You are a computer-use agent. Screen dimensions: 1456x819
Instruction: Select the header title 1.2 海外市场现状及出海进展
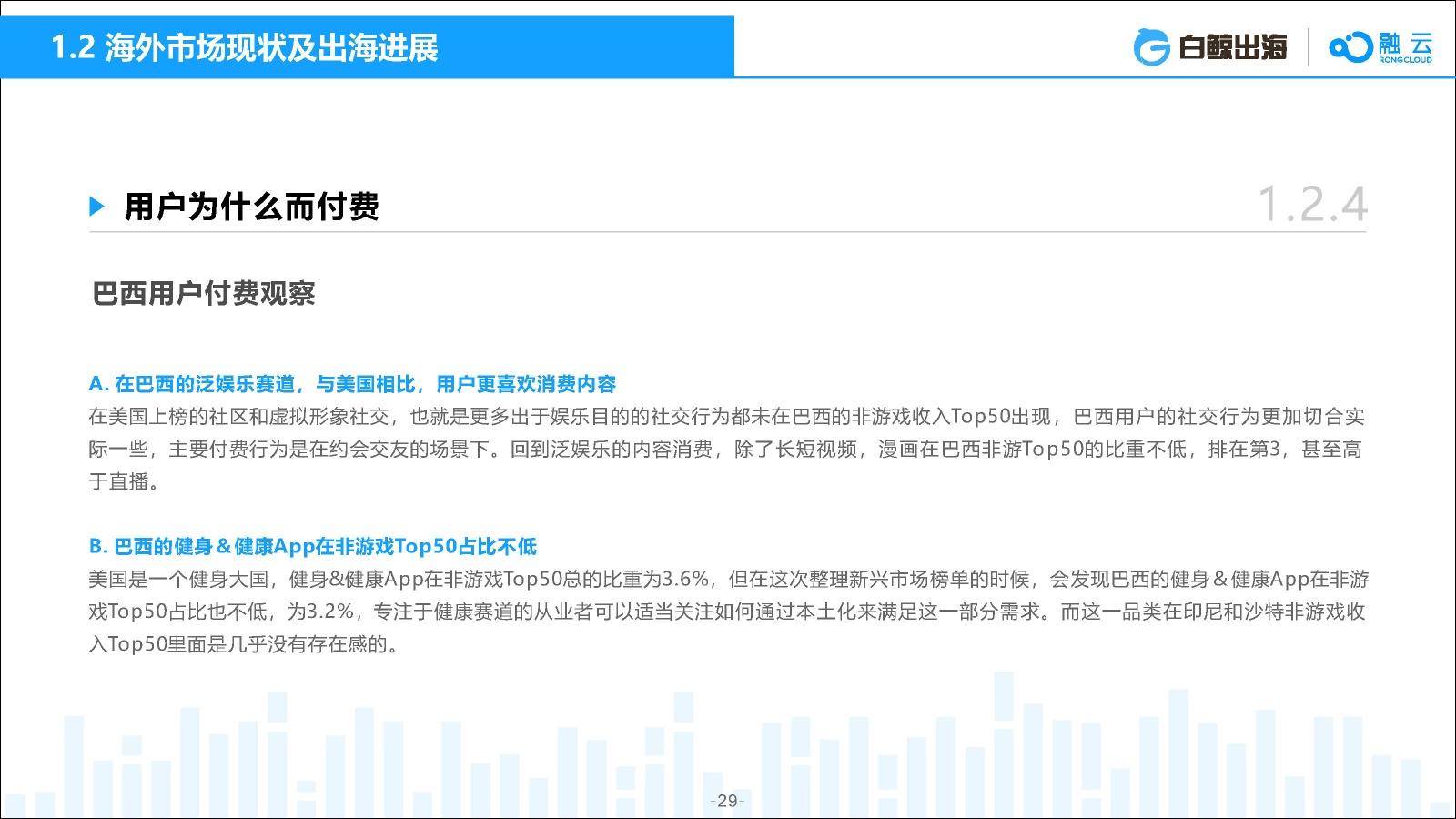pyautogui.click(x=245, y=47)
